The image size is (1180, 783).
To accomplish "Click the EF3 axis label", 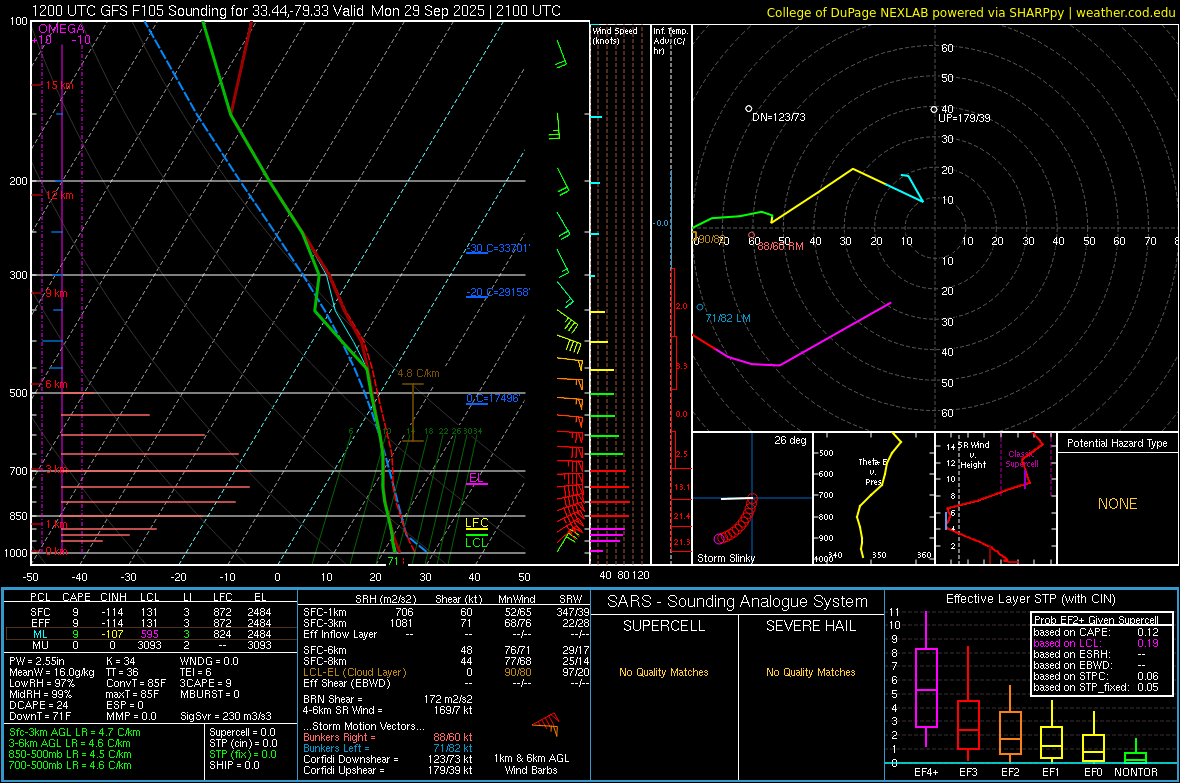I will click(x=968, y=772).
